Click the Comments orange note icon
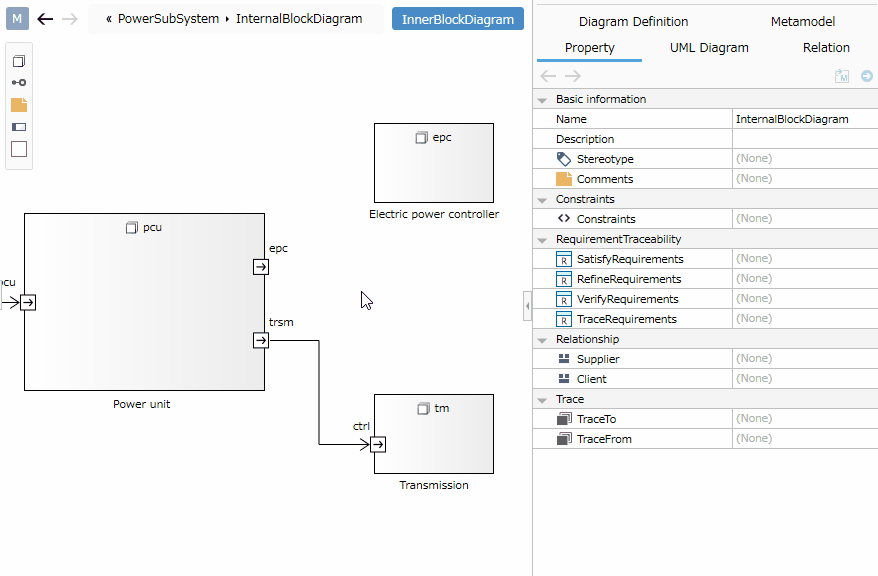 (x=564, y=179)
